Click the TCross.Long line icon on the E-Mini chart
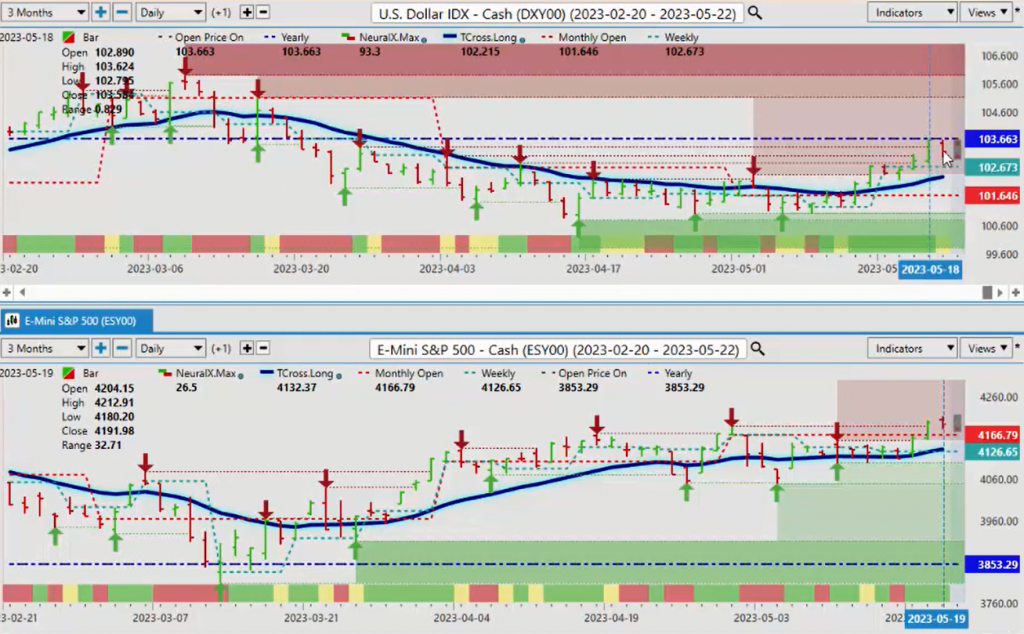Image resolution: width=1024 pixels, height=634 pixels. pyautogui.click(x=266, y=373)
